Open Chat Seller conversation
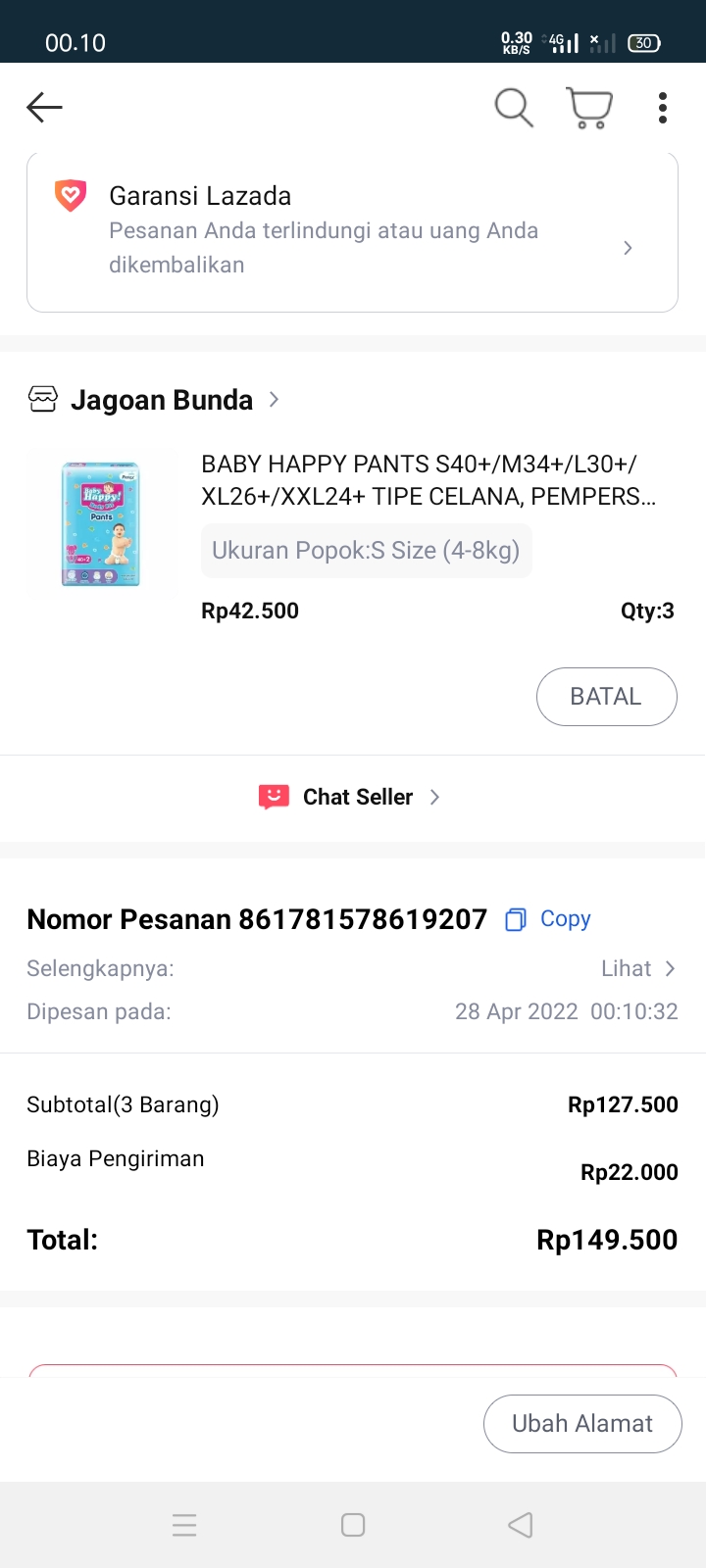Image resolution: width=706 pixels, height=1568 pixels. pos(358,797)
